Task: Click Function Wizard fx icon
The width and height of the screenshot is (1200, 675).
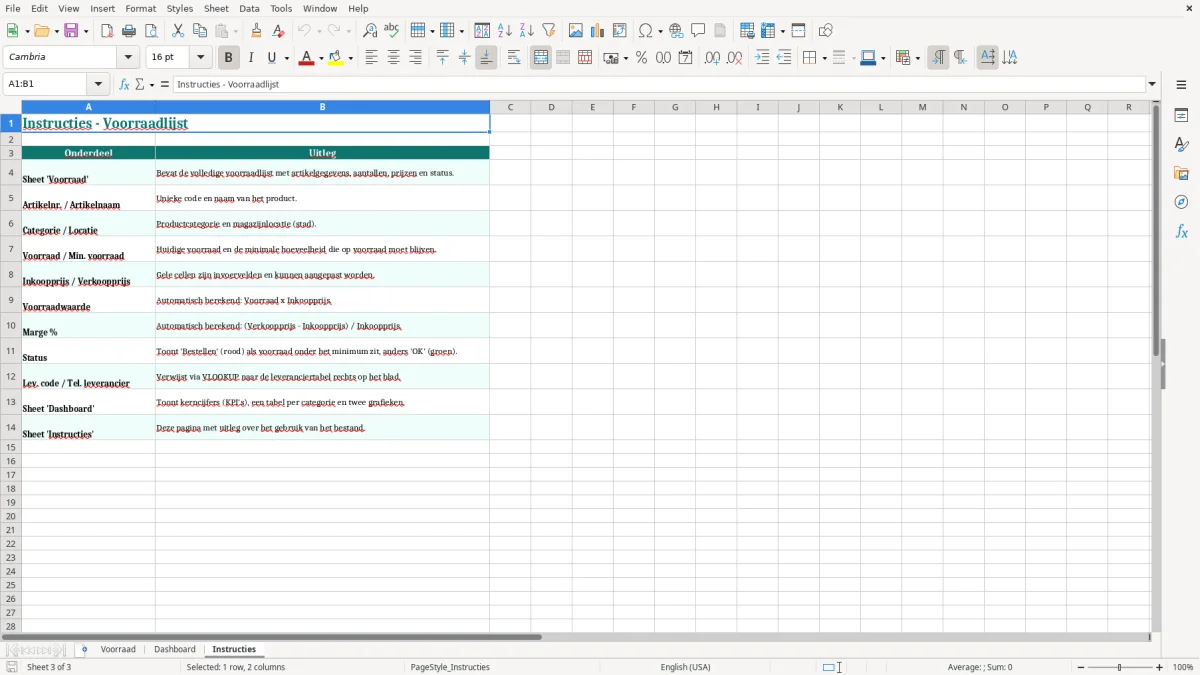Action: coord(124,85)
